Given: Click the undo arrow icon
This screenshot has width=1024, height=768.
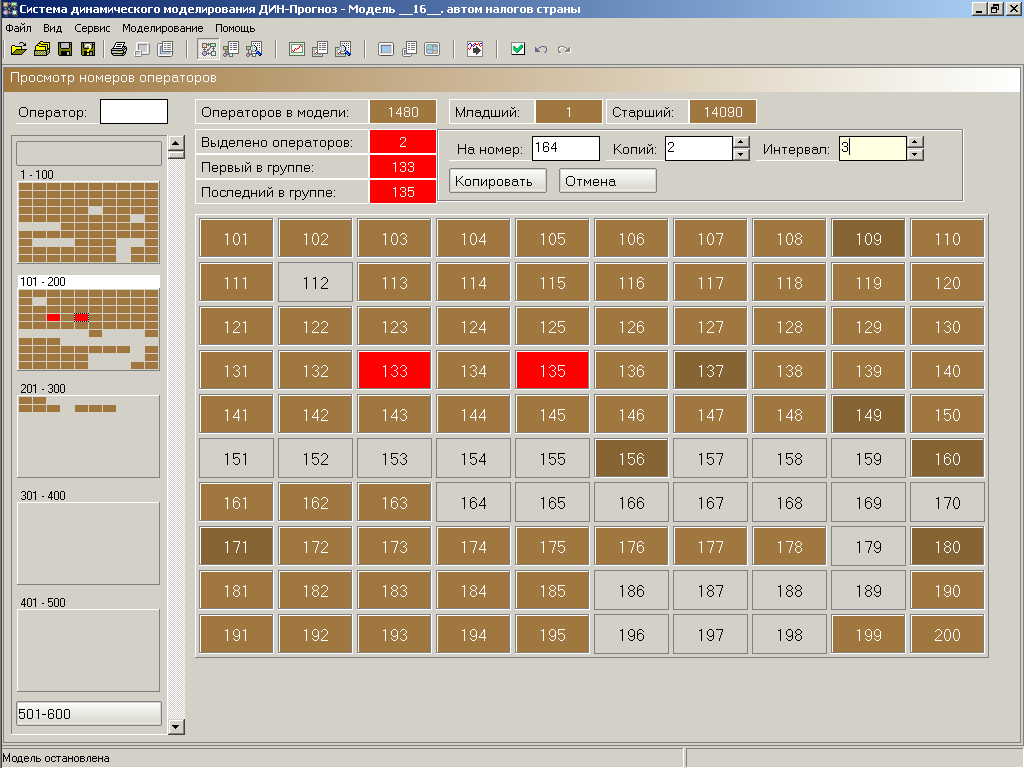Looking at the screenshot, I should (541, 49).
